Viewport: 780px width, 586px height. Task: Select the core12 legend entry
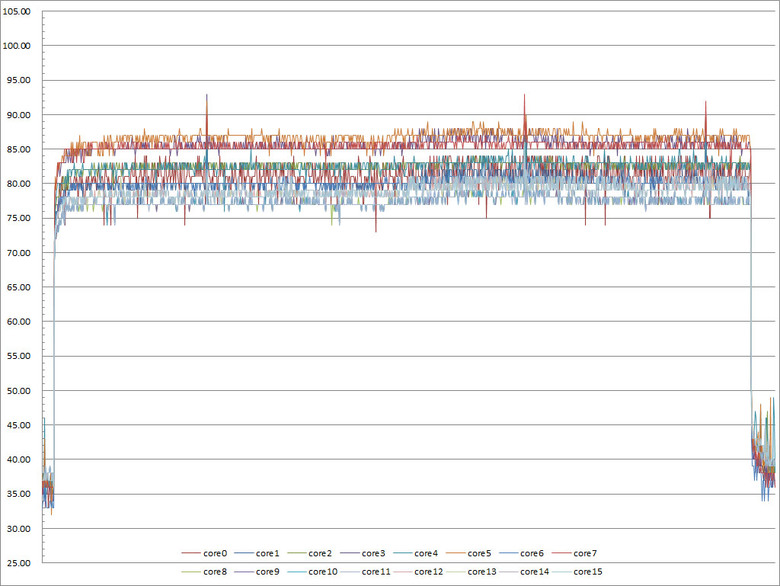(x=418, y=572)
